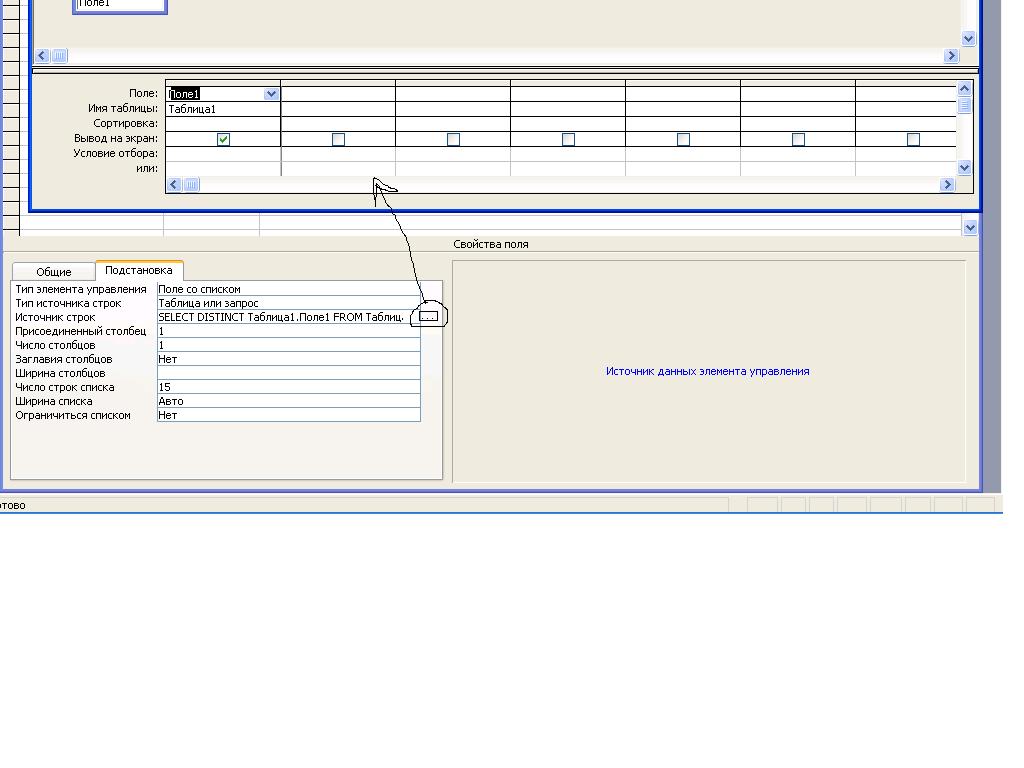Click table pane vertical scrollbar down arrow
1024x768 pixels.
968,39
